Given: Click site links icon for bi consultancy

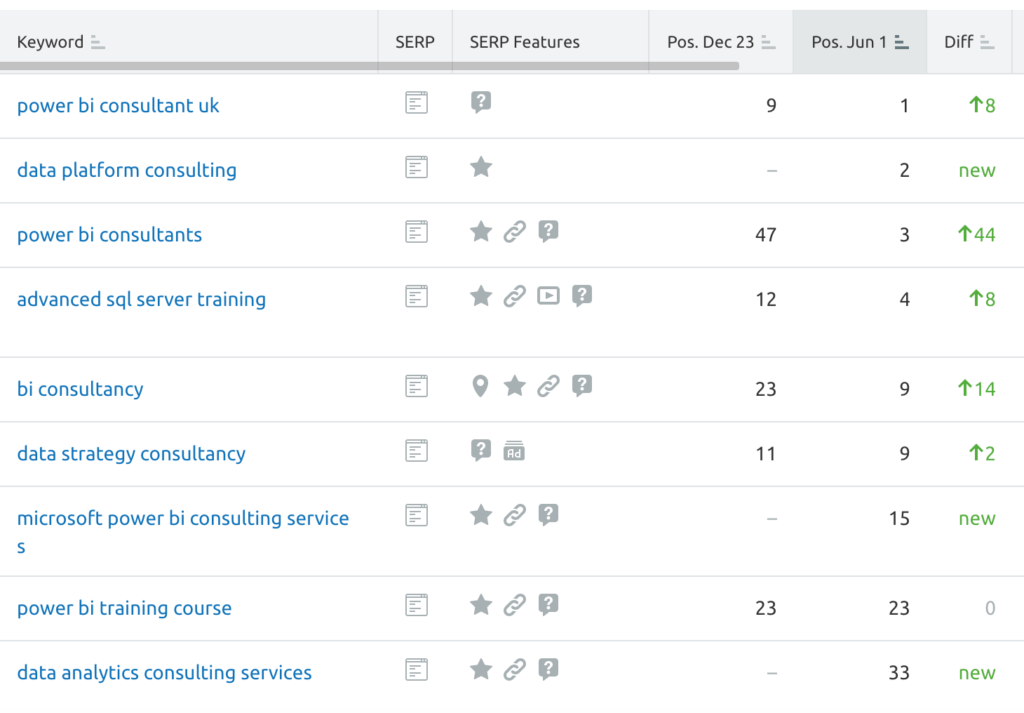Looking at the screenshot, I should pos(548,385).
